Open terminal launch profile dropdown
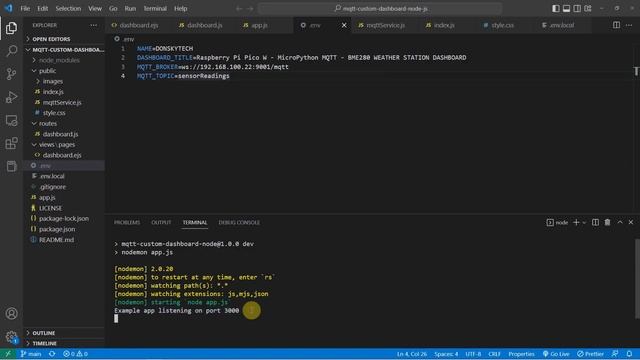This screenshot has width=640, height=360. tap(584, 222)
